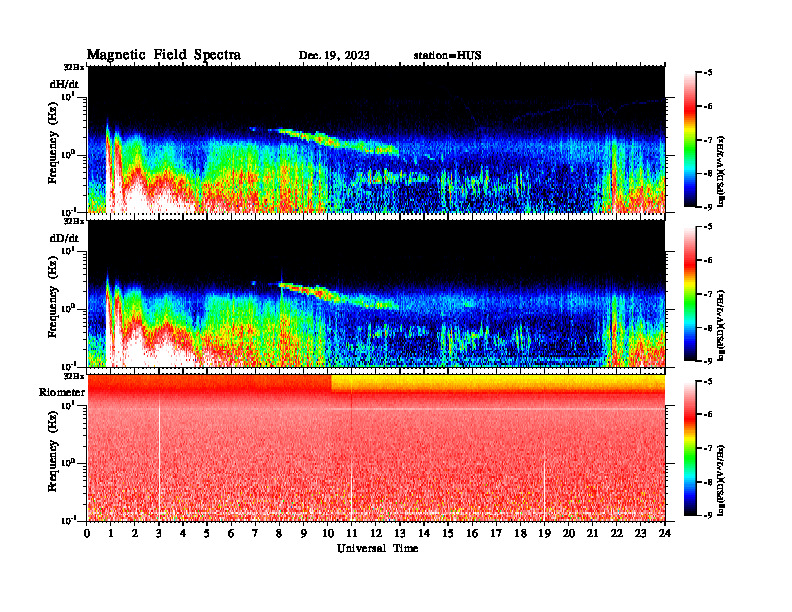
Task: Click the dD/dt panel label
Action: tap(64, 238)
